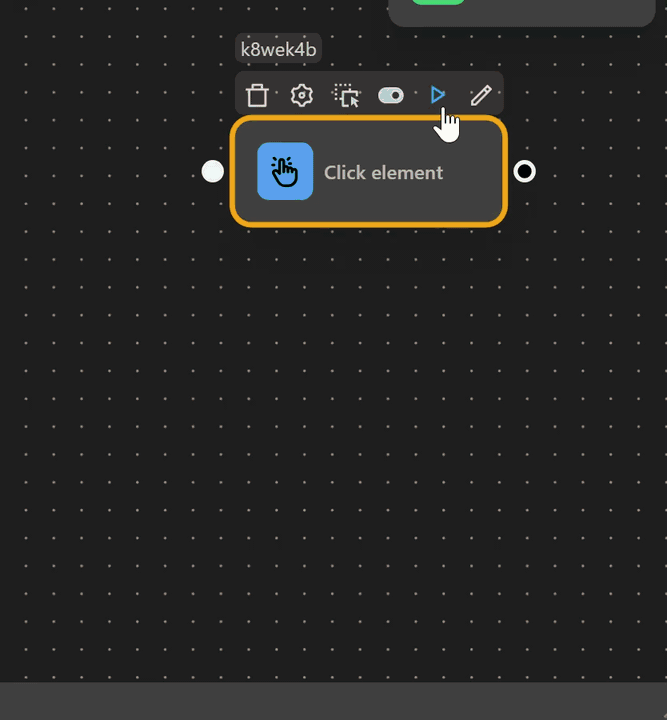Click the dashed-box element selector icon
The height and width of the screenshot is (720, 667).
point(346,95)
